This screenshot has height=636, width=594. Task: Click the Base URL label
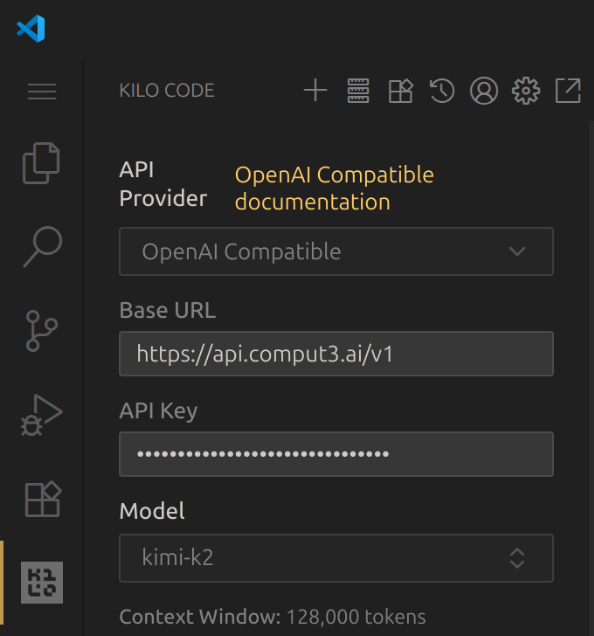(x=168, y=310)
